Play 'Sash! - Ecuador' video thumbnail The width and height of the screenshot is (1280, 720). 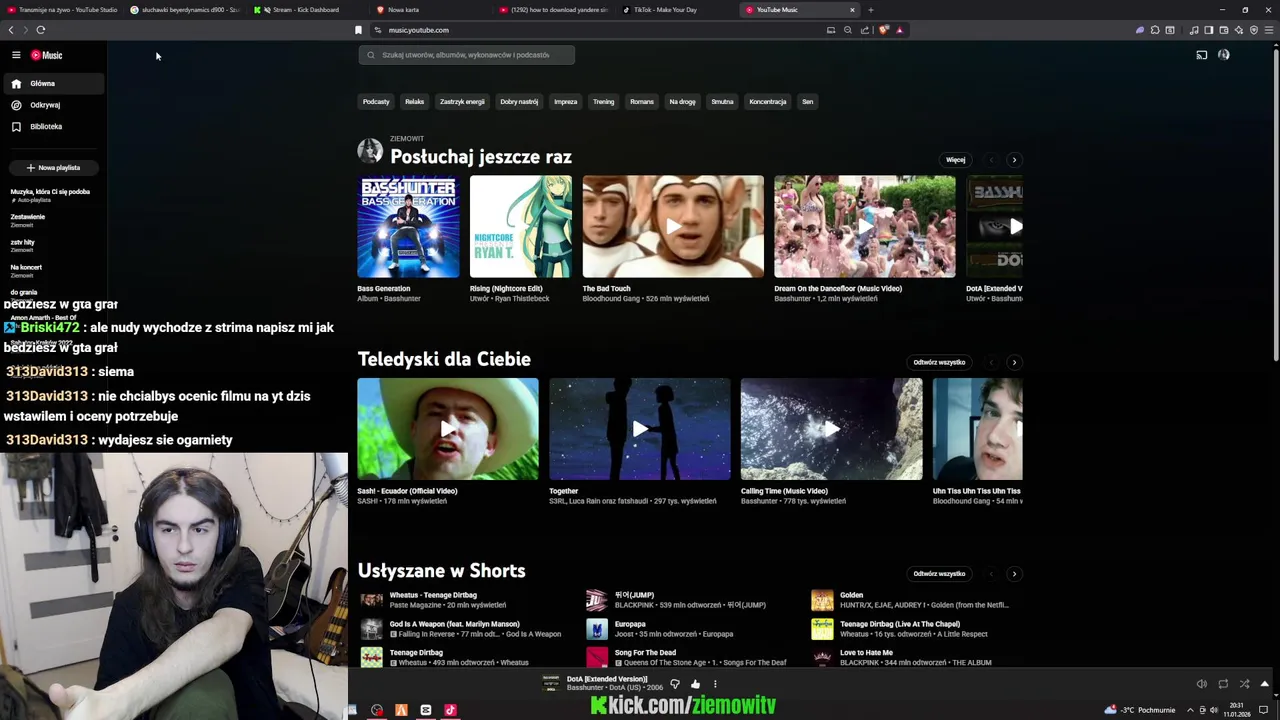tap(448, 429)
